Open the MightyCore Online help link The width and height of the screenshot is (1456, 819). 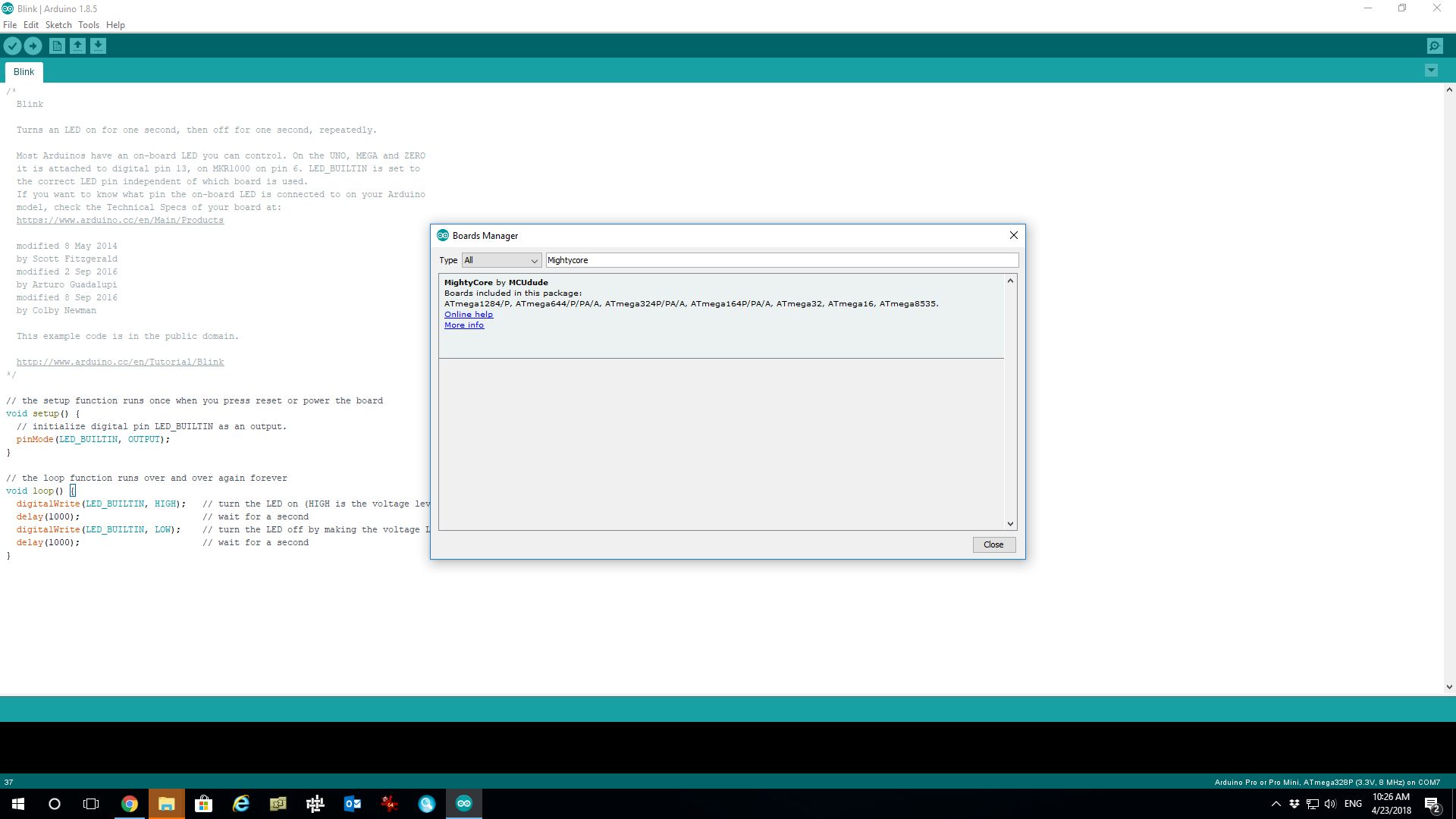click(x=468, y=314)
